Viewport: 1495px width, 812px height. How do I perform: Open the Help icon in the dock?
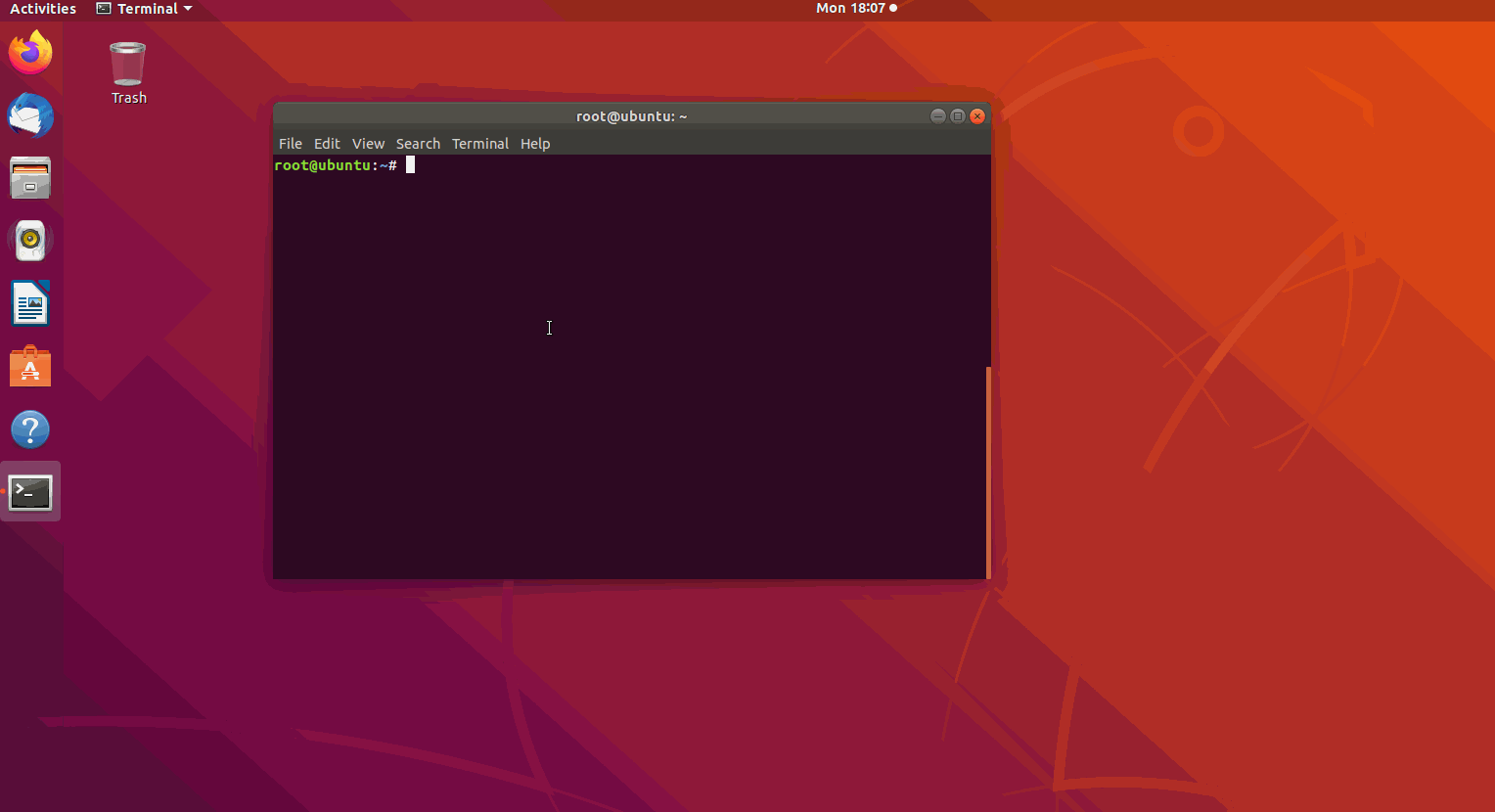coord(30,429)
